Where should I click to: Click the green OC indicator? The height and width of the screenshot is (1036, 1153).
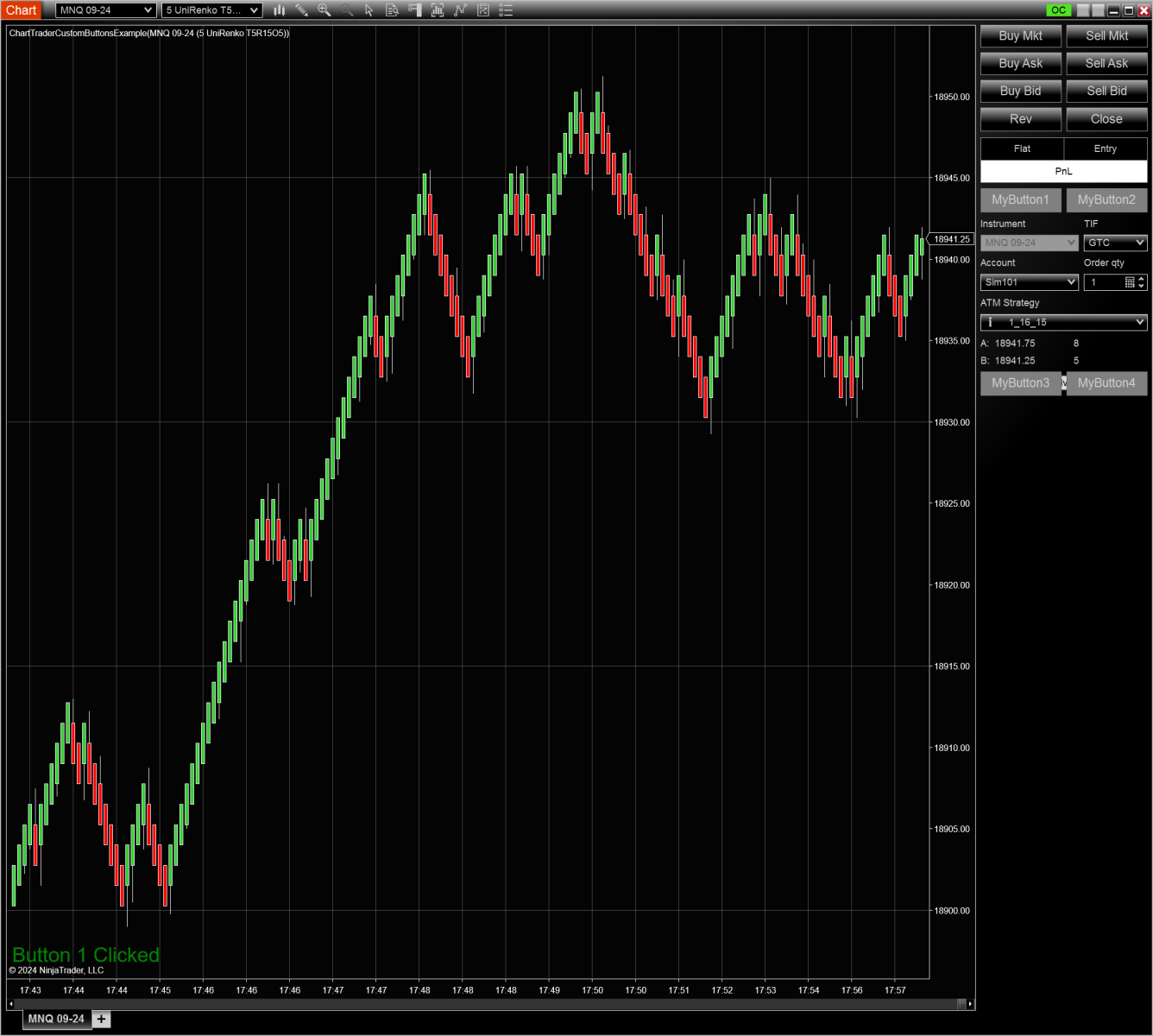click(x=1059, y=10)
